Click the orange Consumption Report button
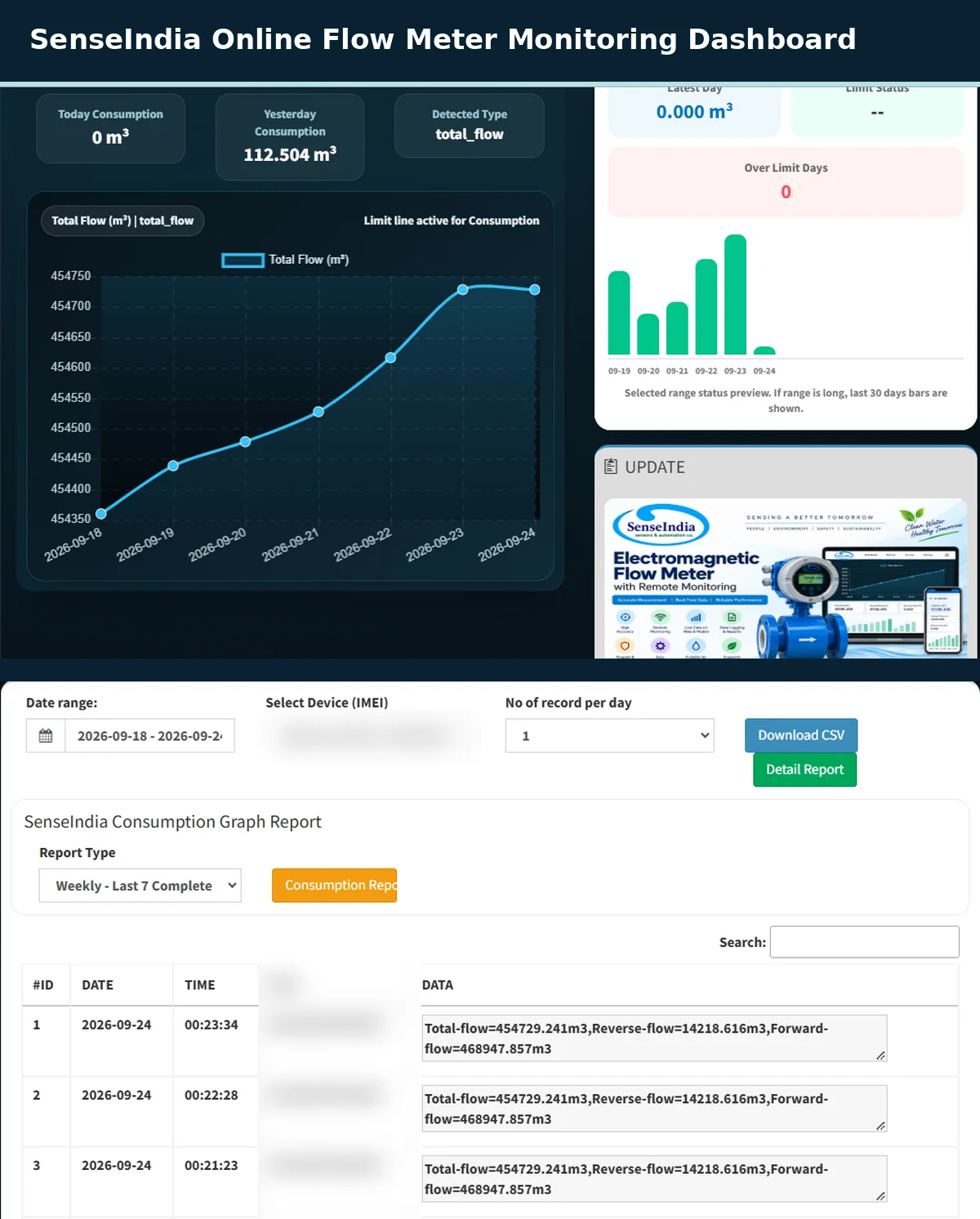 click(x=335, y=886)
